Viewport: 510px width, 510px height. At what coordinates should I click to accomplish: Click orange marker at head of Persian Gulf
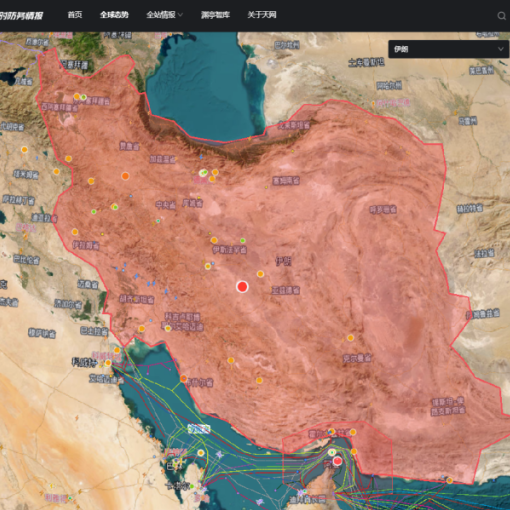pyautogui.click(x=117, y=350)
